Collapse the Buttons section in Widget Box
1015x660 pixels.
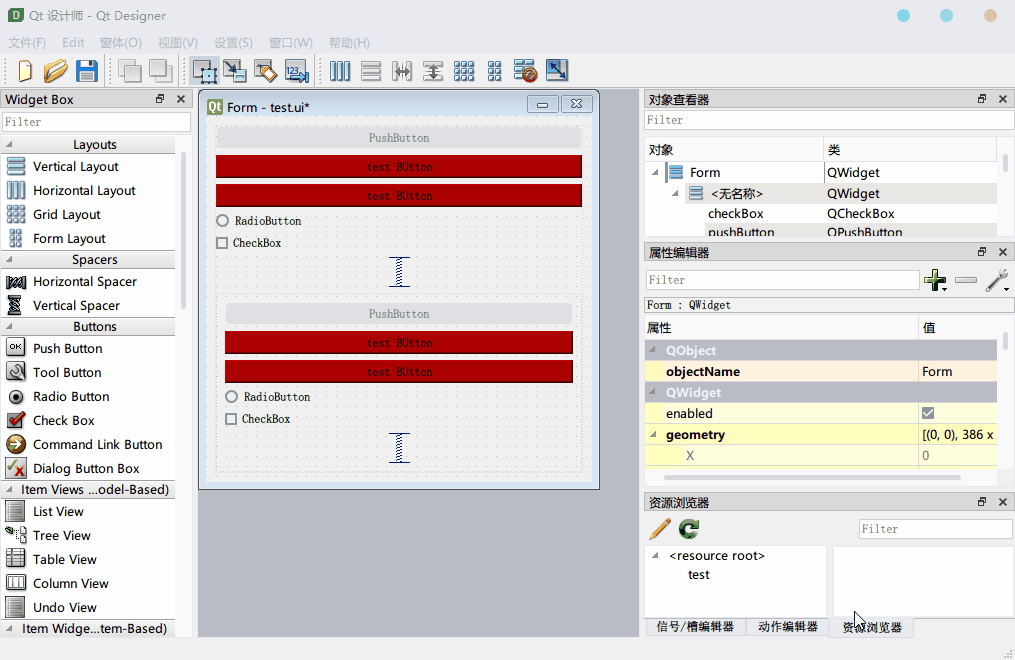point(97,326)
